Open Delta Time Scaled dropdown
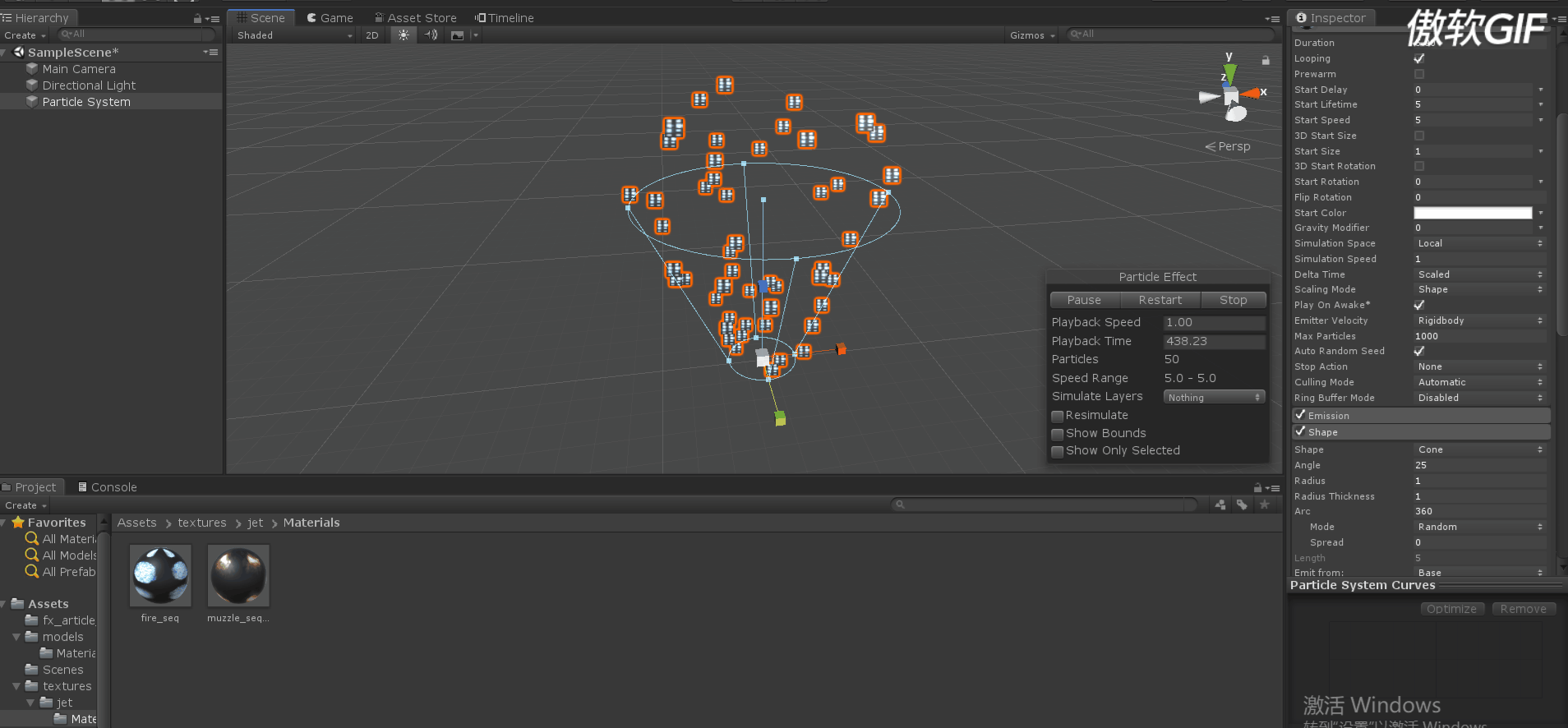 tap(1479, 274)
